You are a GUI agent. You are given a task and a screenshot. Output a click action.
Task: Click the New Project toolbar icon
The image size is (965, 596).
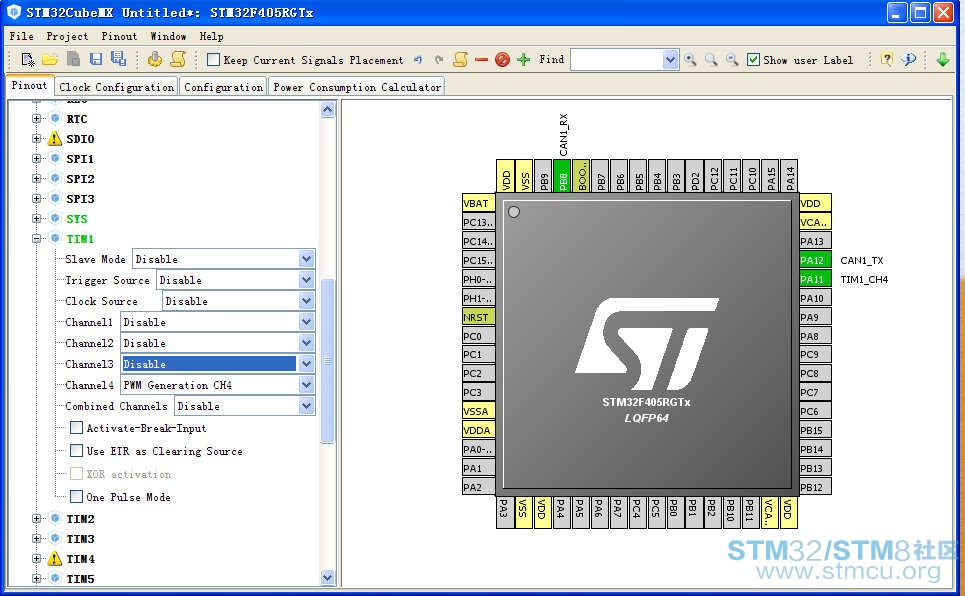[x=27, y=60]
